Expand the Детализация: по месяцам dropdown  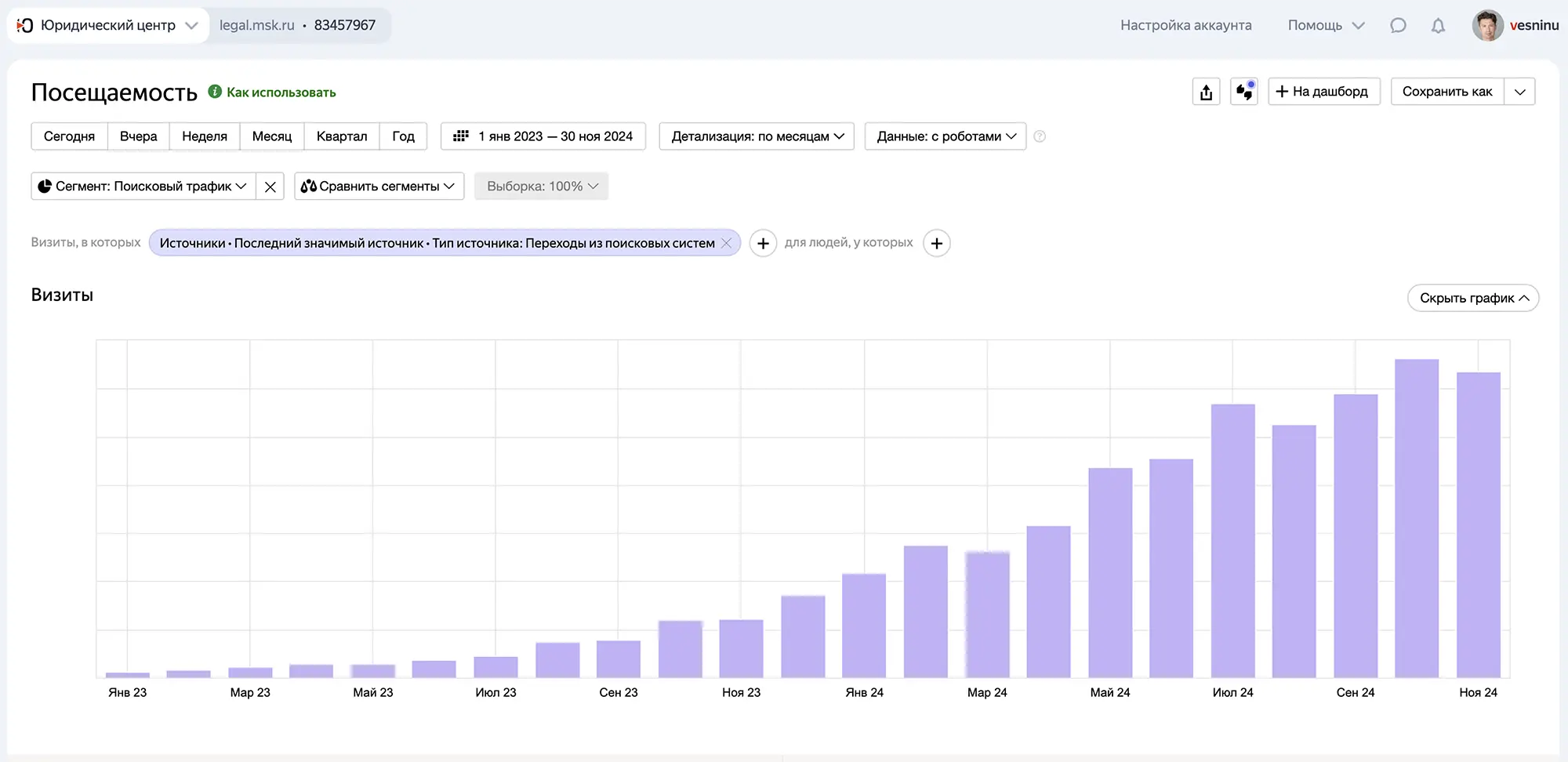click(x=757, y=136)
